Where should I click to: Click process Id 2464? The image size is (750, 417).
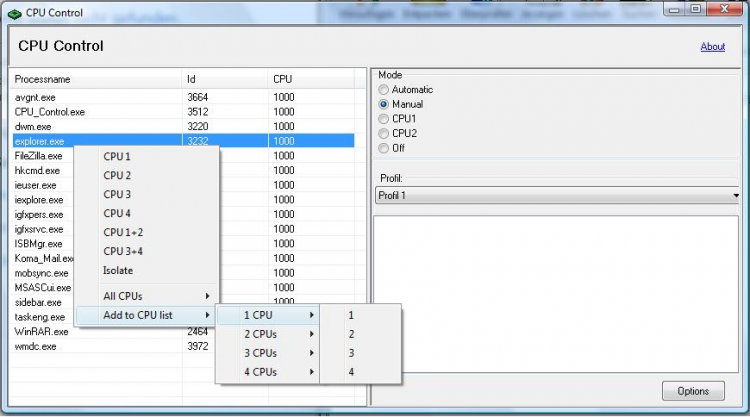point(198,332)
